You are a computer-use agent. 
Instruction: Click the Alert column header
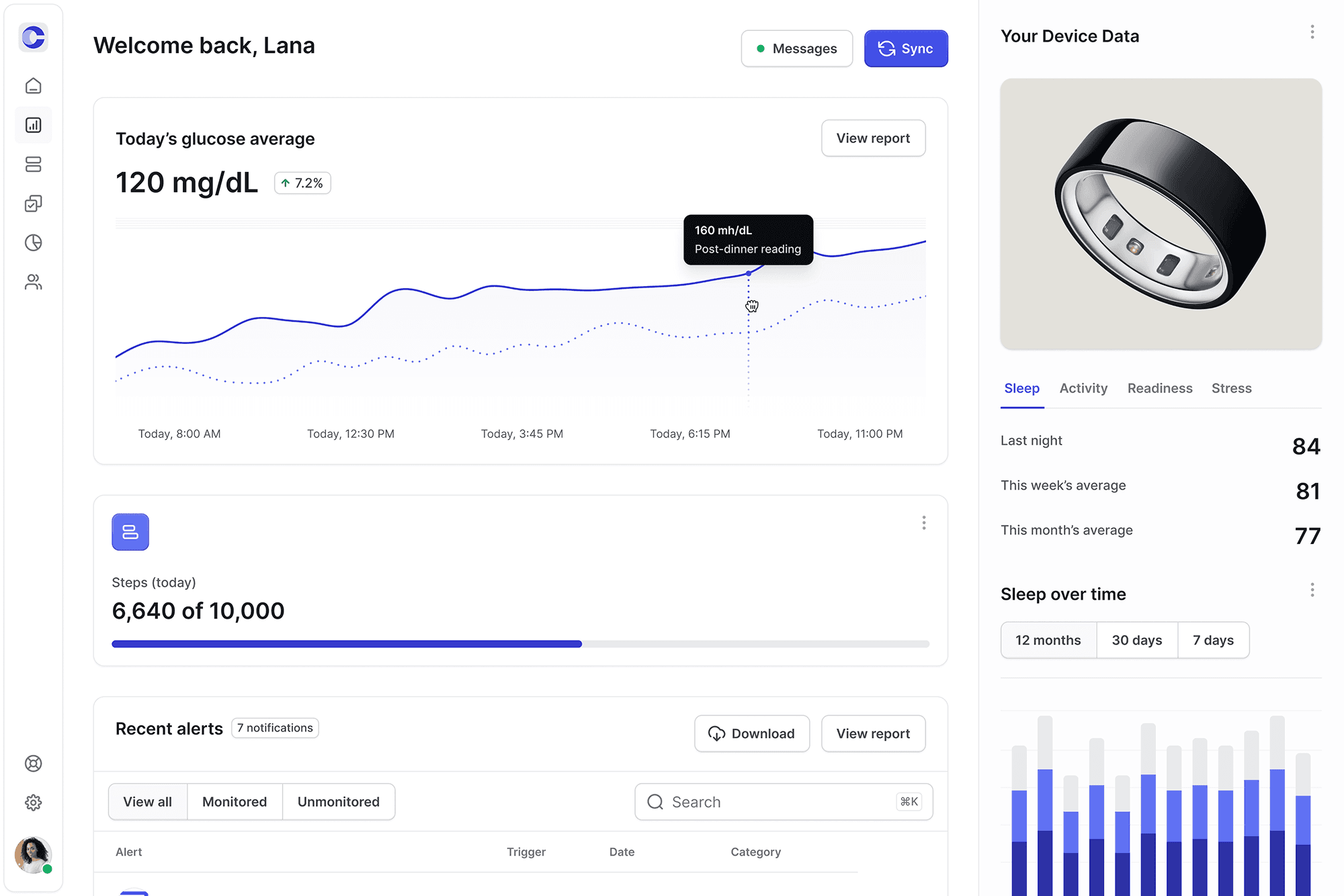click(128, 852)
